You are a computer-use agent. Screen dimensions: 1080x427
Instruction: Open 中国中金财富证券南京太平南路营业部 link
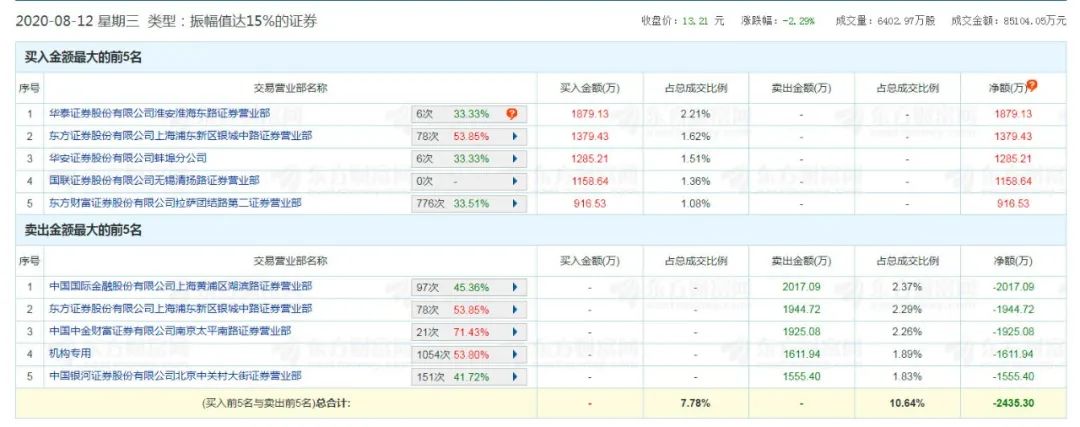point(156,331)
